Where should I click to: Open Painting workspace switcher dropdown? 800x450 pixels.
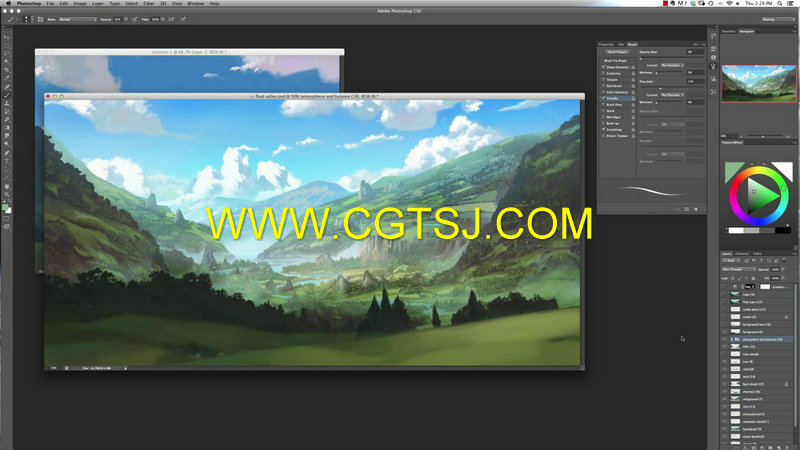(x=778, y=19)
